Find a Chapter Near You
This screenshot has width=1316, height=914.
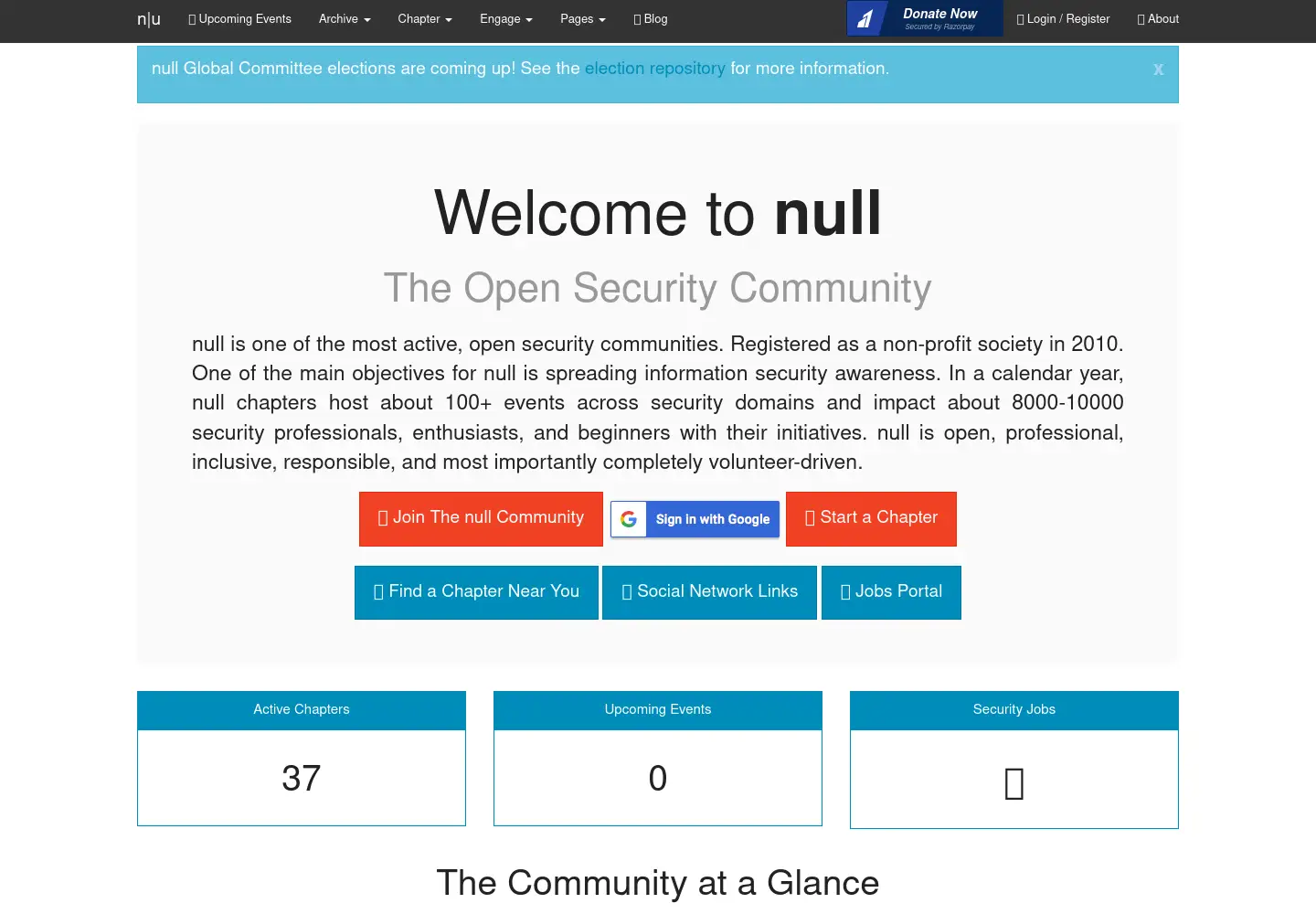click(476, 592)
